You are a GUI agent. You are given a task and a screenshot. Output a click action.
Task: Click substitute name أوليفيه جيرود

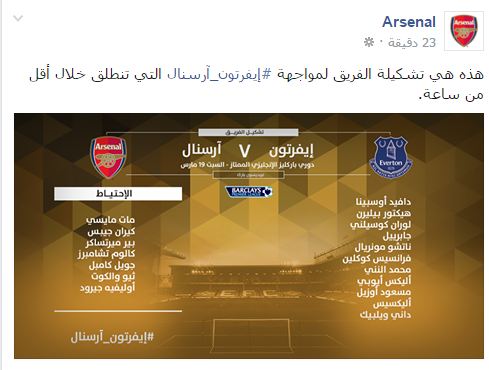pyautogui.click(x=107, y=288)
